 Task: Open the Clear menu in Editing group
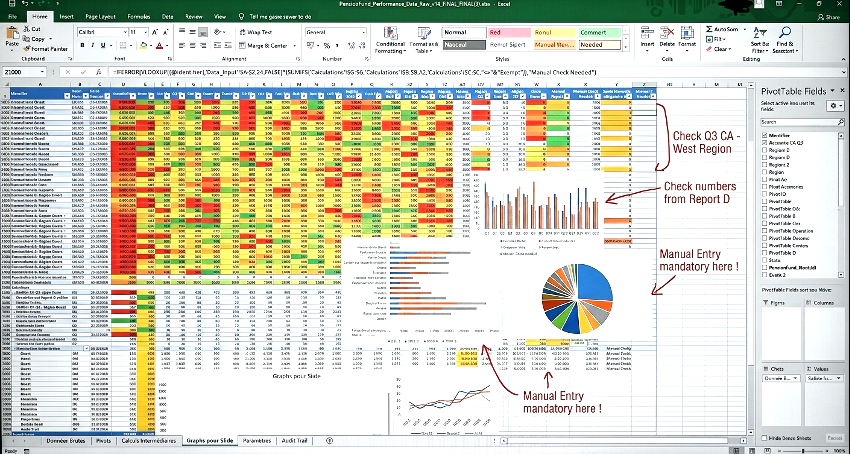click(x=719, y=49)
